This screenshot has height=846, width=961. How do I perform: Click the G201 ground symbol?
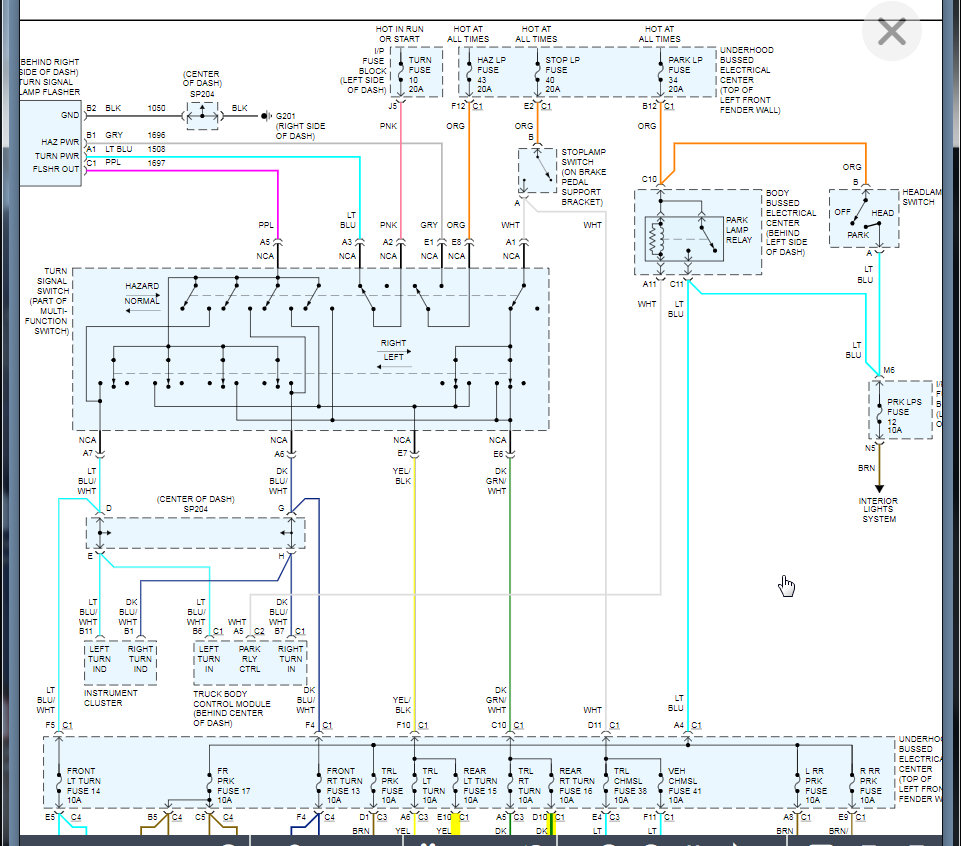266,116
